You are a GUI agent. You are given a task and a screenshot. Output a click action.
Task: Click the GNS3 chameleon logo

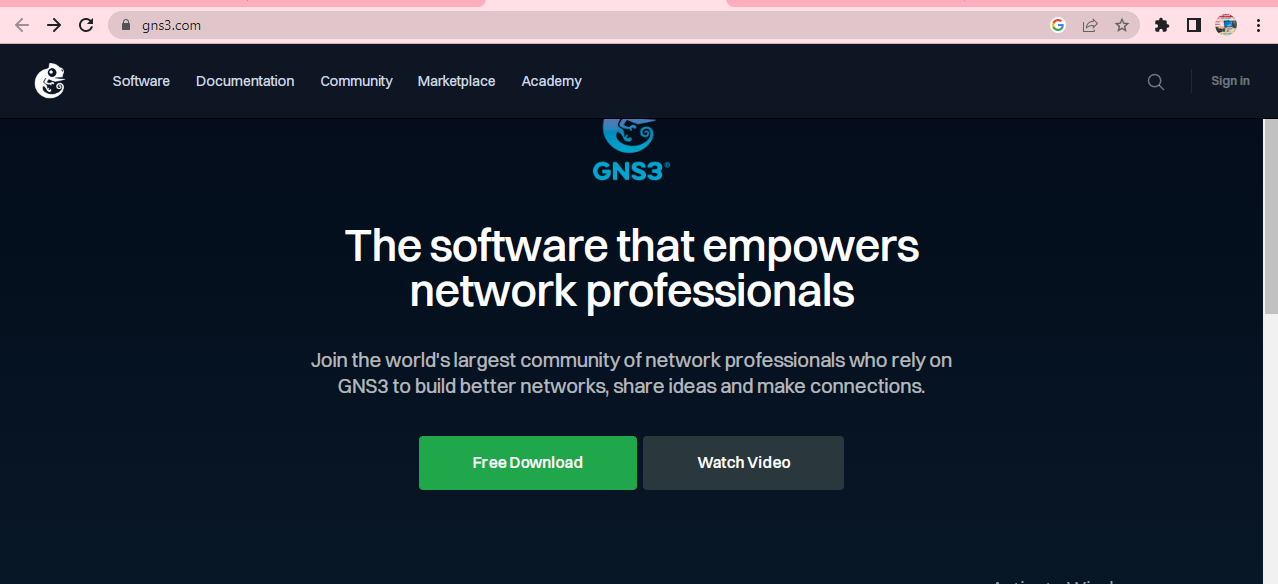pos(49,81)
